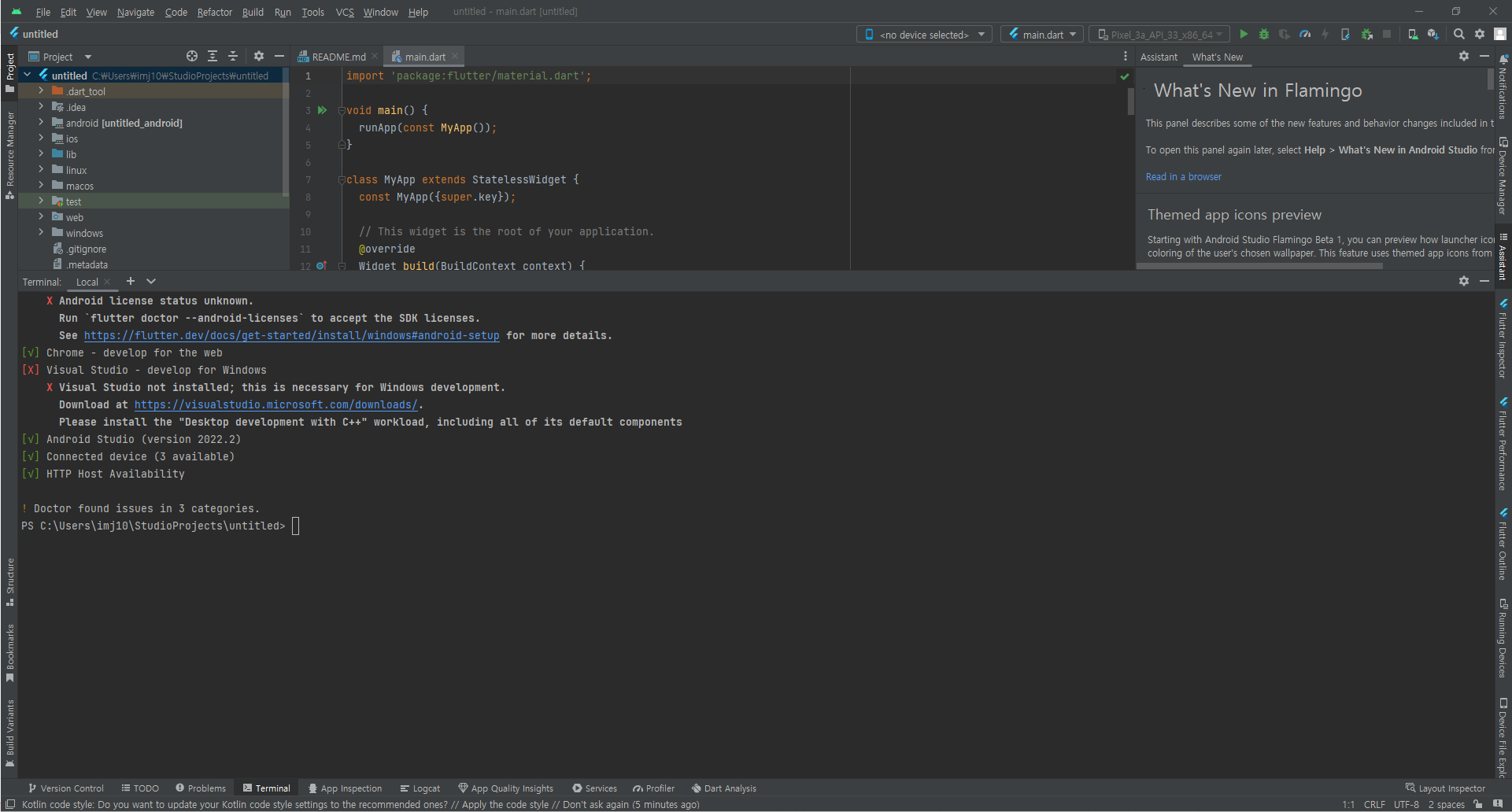Toggle Bookmarks side panel
This screenshot has width=1512, height=812.
10,653
